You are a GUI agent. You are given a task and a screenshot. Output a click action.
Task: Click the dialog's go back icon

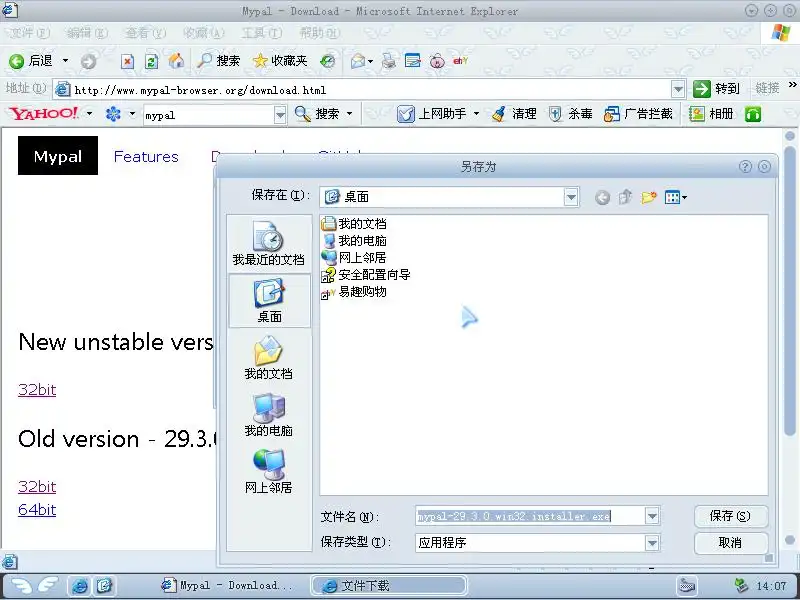coord(602,197)
